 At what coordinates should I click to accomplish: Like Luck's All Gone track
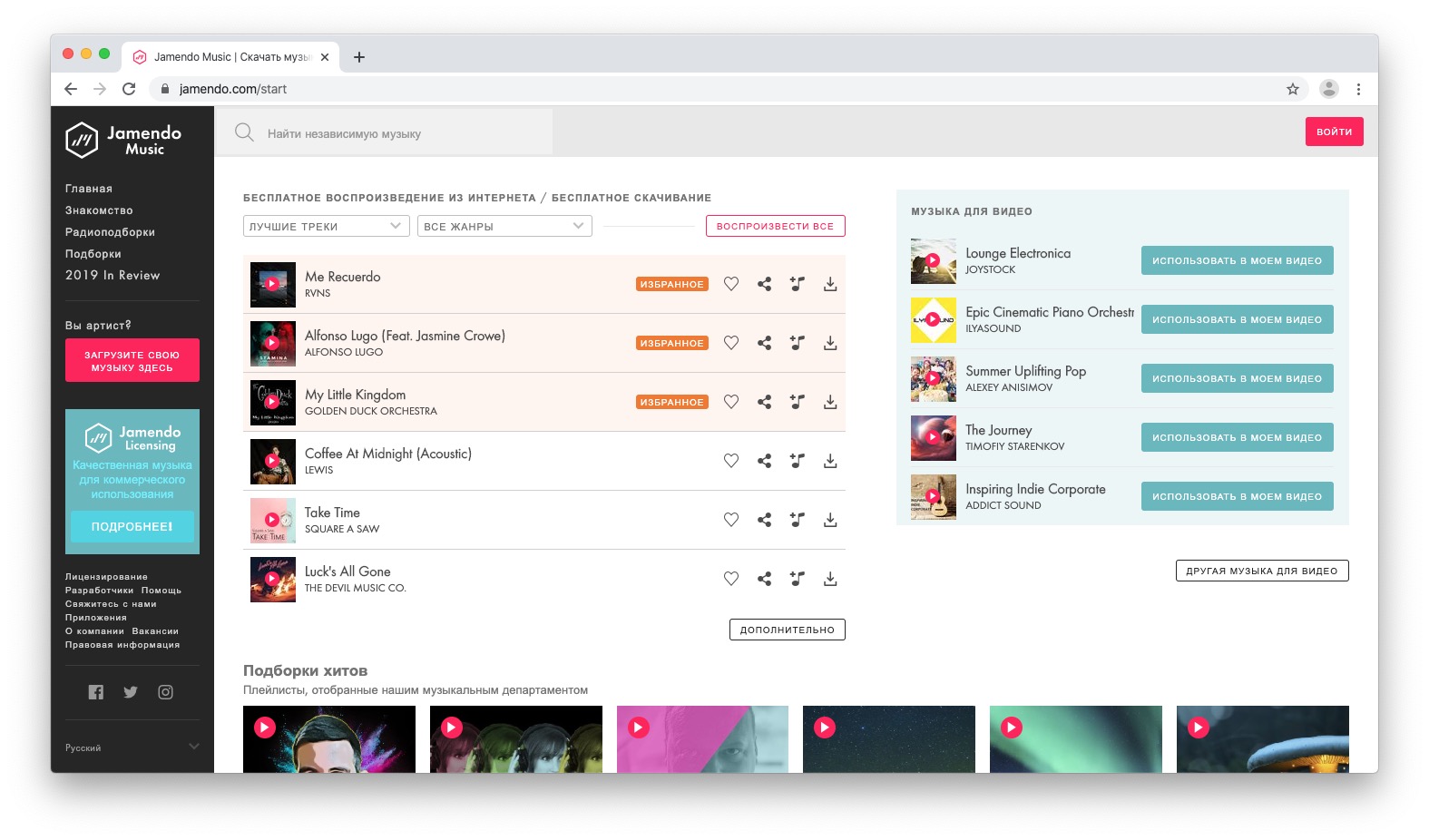tap(731, 579)
